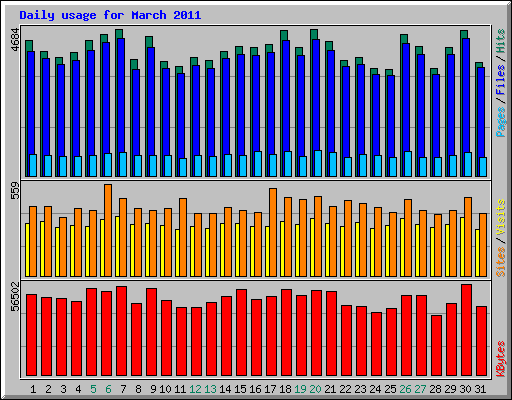Screen dimensions: 512x400
Task: Click day 17 on the x-axis
Action: (x=270, y=389)
